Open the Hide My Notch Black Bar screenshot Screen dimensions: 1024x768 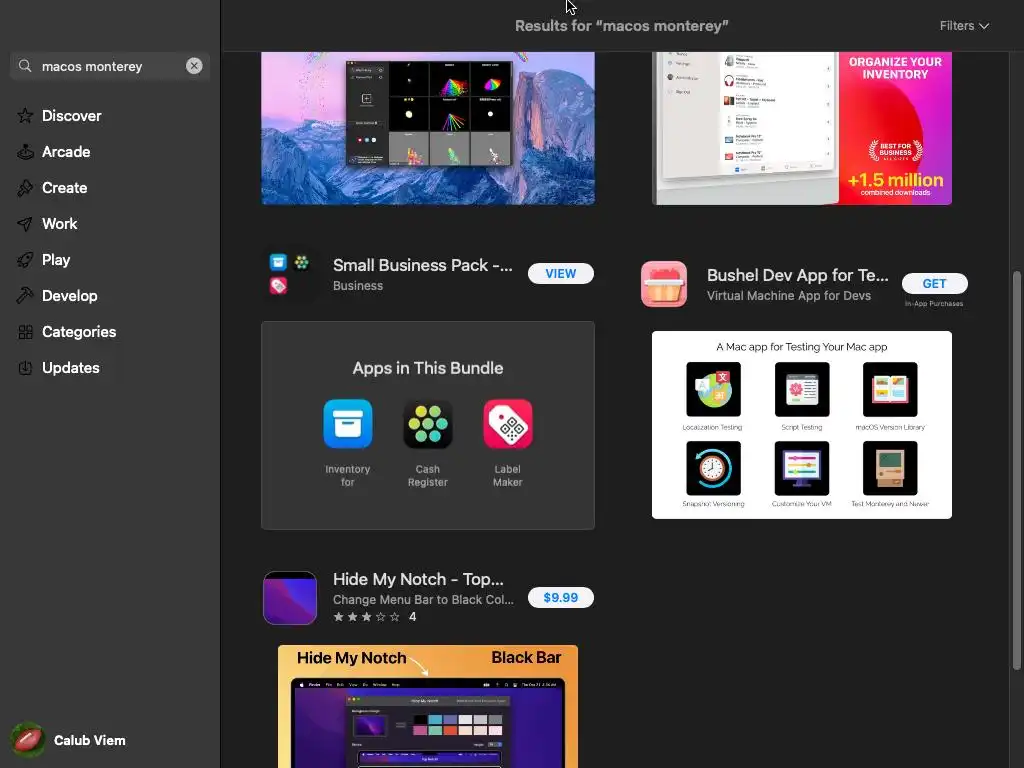[x=428, y=707]
